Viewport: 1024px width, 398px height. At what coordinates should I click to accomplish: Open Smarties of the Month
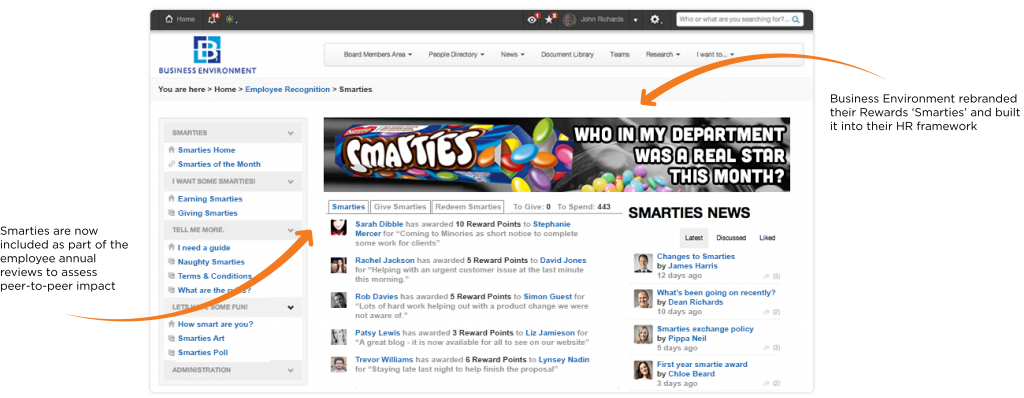click(219, 165)
